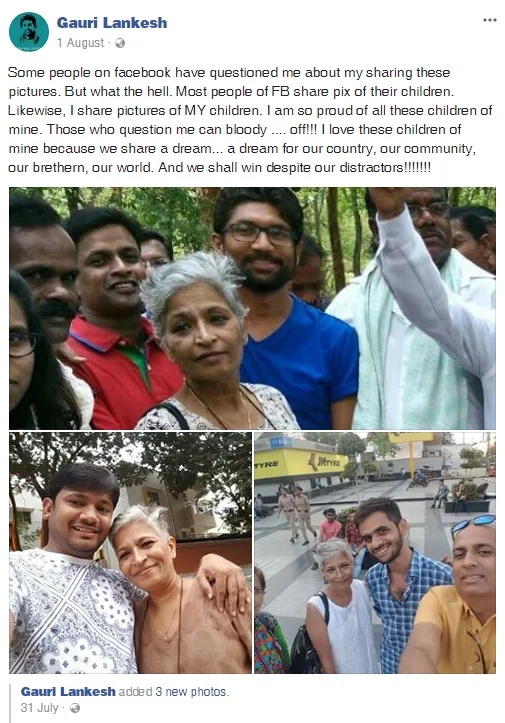The width and height of the screenshot is (505, 723).
Task: Click the 'added 3 new photos' text
Action: coord(174,692)
